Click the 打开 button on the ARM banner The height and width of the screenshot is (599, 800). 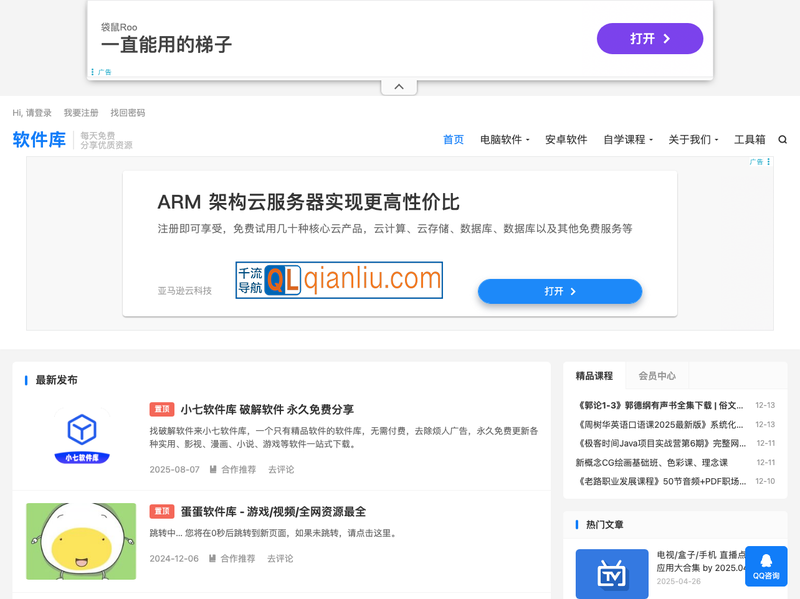point(560,290)
